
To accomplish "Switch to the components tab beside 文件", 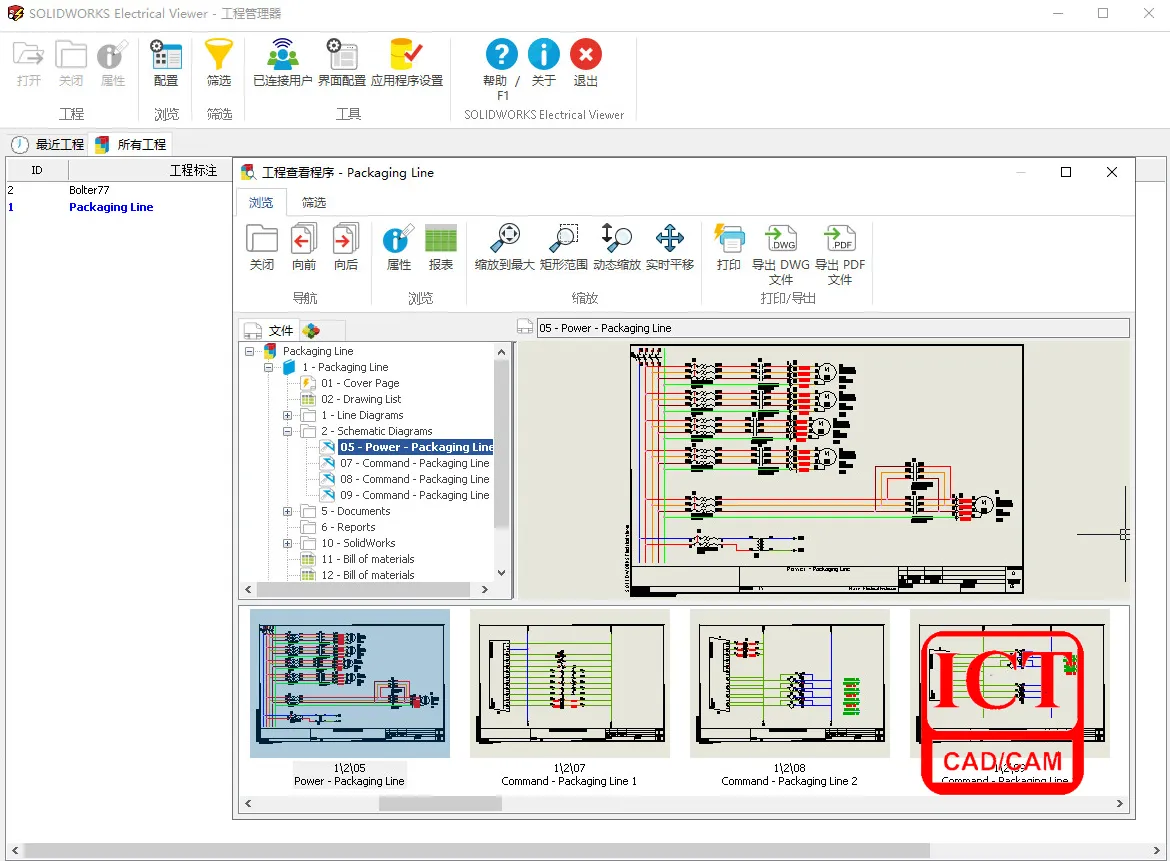I will [x=311, y=331].
